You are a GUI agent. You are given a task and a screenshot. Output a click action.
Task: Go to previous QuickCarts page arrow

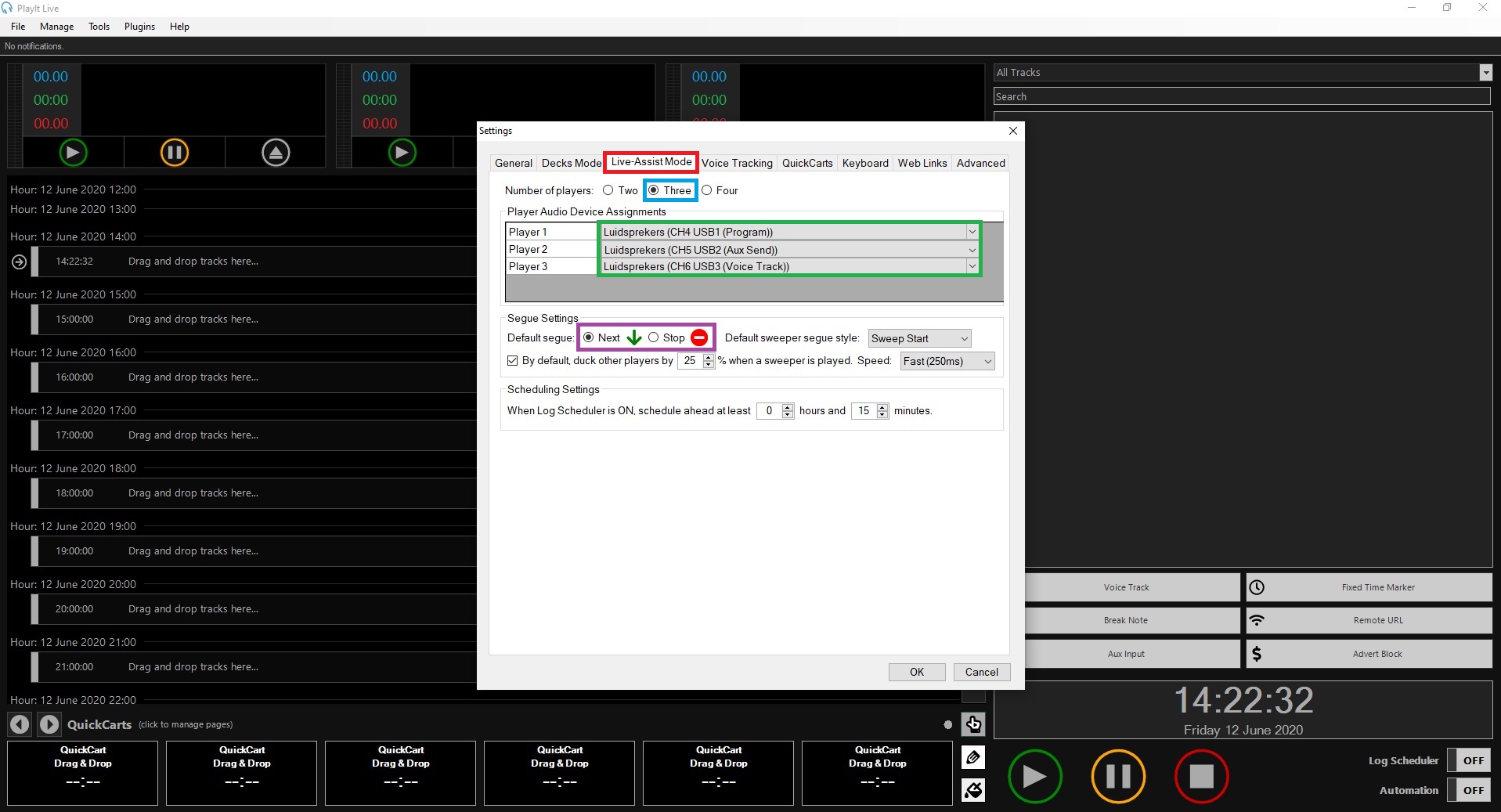click(20, 724)
